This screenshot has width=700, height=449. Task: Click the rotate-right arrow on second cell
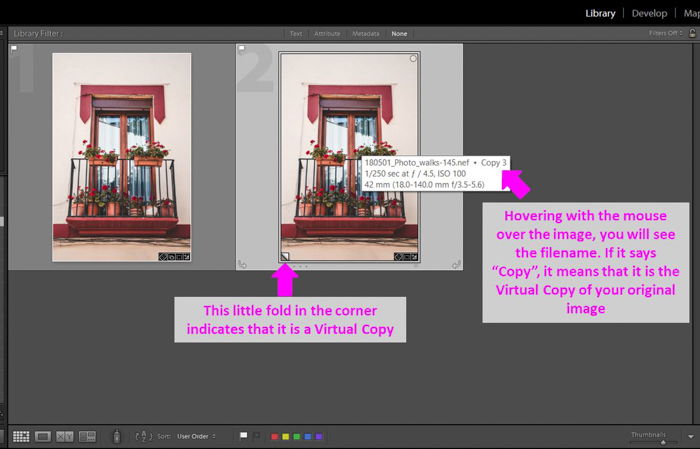click(456, 264)
